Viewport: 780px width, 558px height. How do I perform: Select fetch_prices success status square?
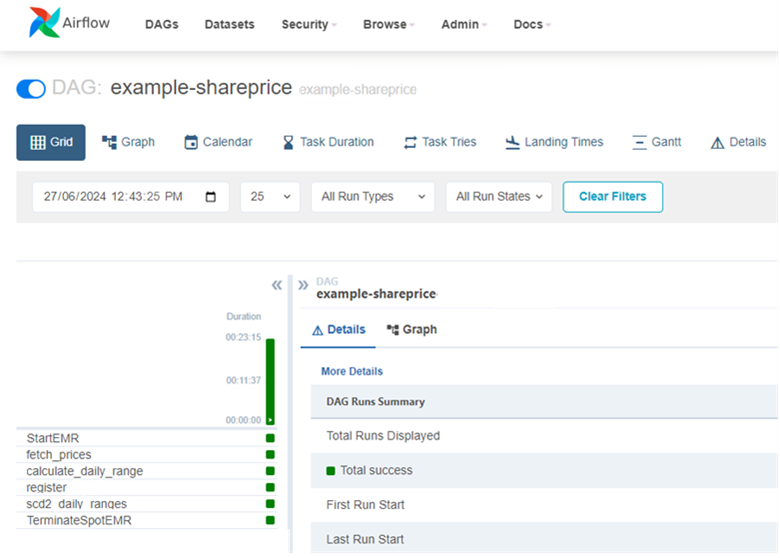pyautogui.click(x=270, y=455)
